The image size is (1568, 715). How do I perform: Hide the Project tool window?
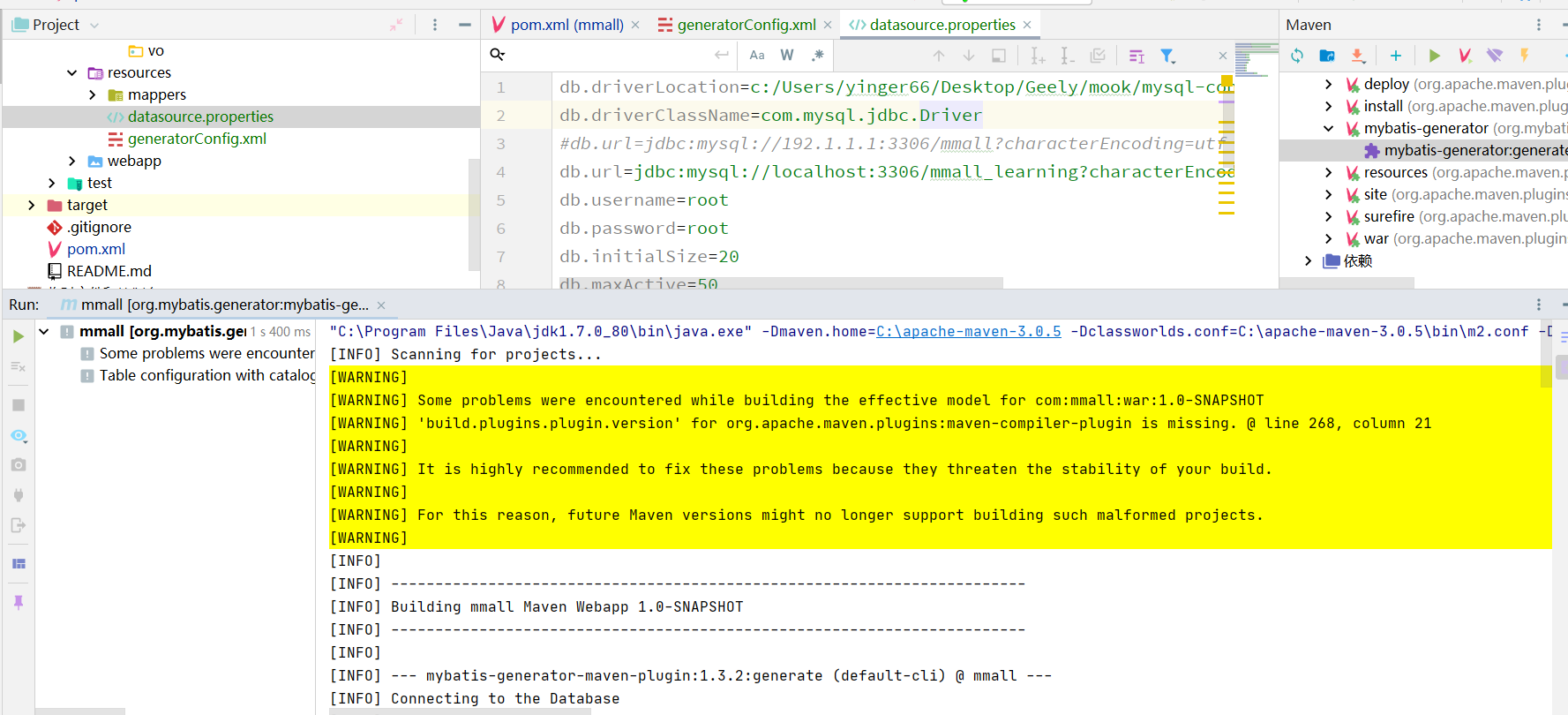465,25
